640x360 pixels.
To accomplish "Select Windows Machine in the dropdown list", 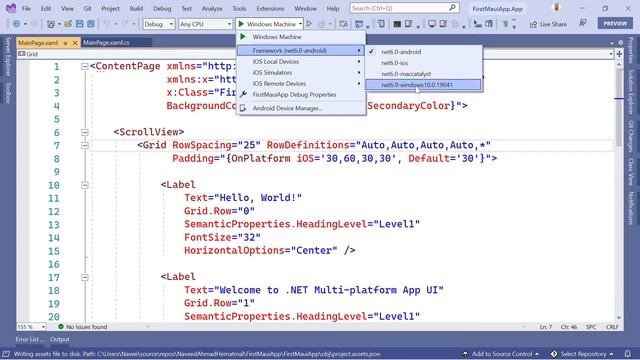I will pyautogui.click(x=301, y=37).
